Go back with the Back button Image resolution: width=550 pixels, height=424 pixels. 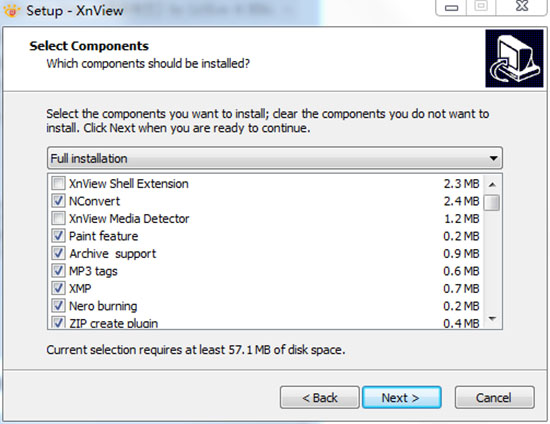[320, 398]
